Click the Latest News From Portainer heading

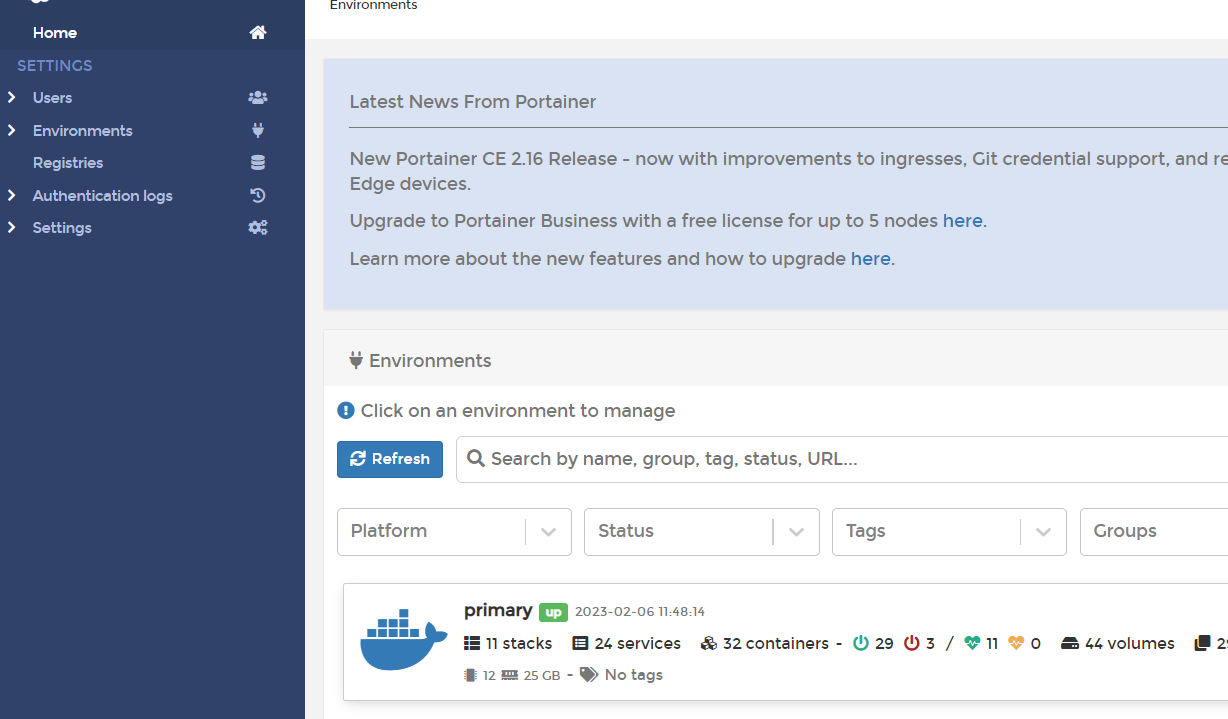[x=473, y=102]
